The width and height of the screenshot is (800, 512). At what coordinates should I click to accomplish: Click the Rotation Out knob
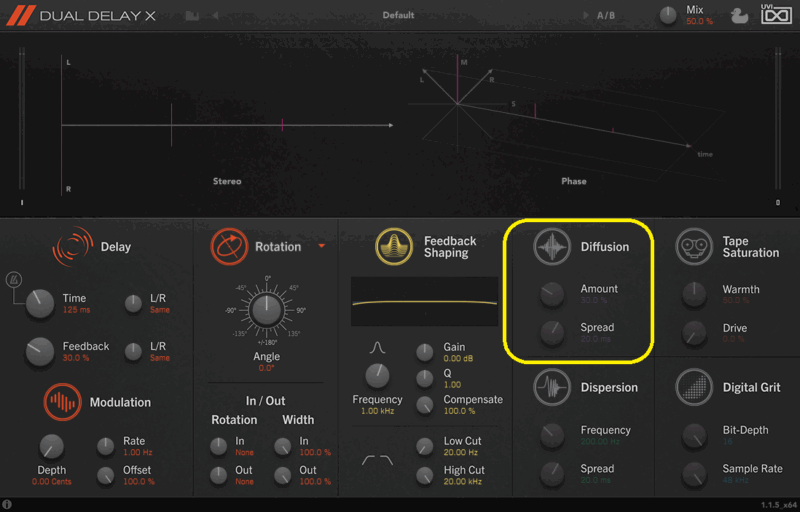[218, 475]
